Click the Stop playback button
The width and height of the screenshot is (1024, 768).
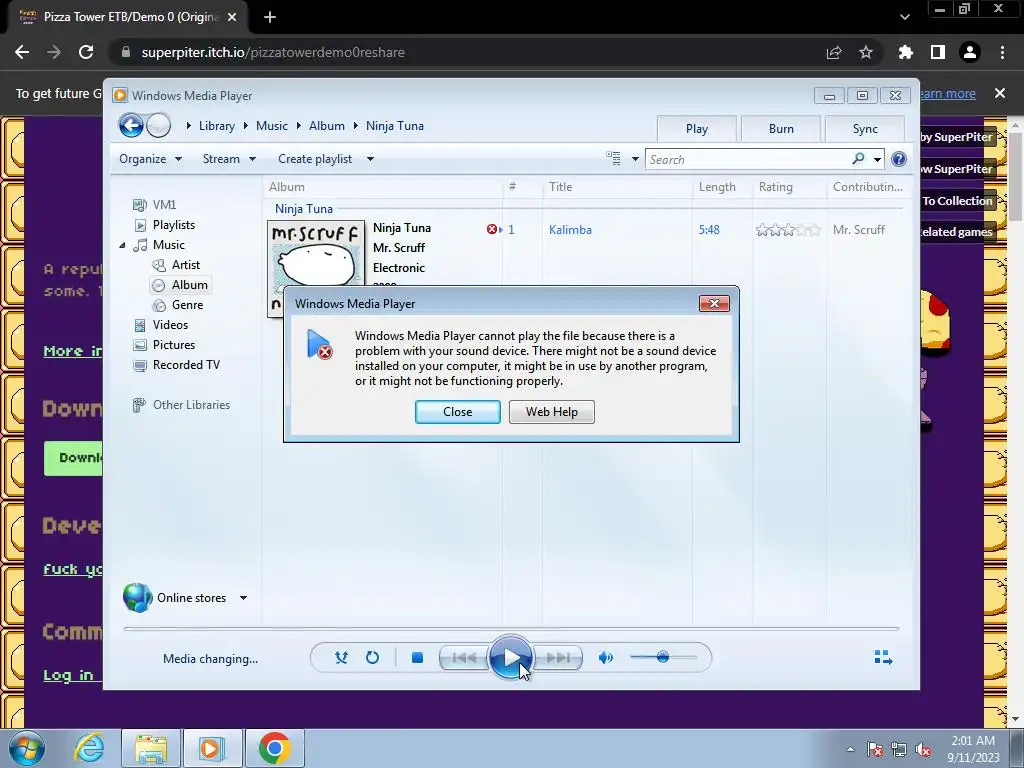point(417,658)
